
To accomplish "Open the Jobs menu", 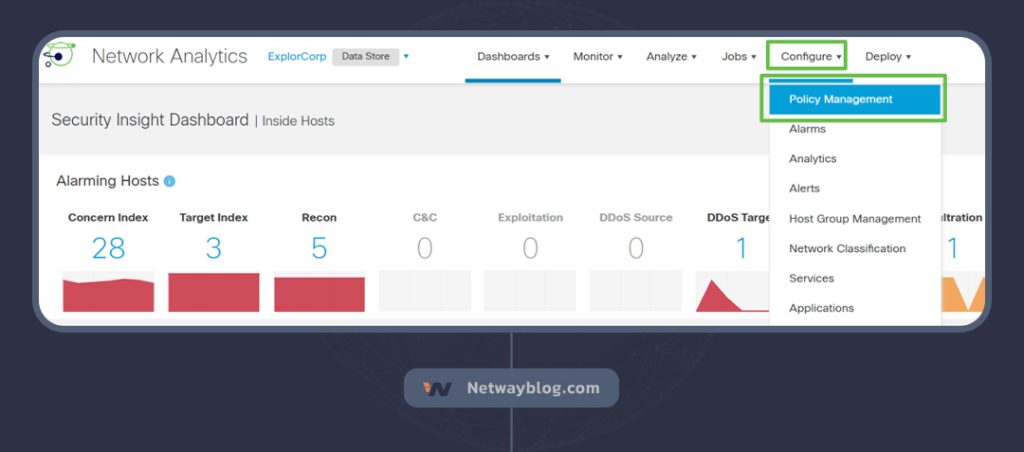I will pos(738,57).
